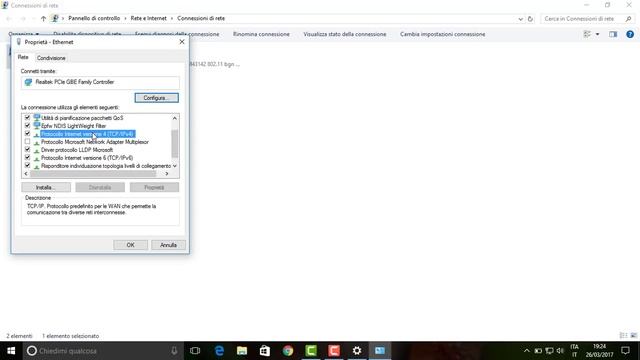
Task: Click the Installa button
Action: (x=46, y=187)
